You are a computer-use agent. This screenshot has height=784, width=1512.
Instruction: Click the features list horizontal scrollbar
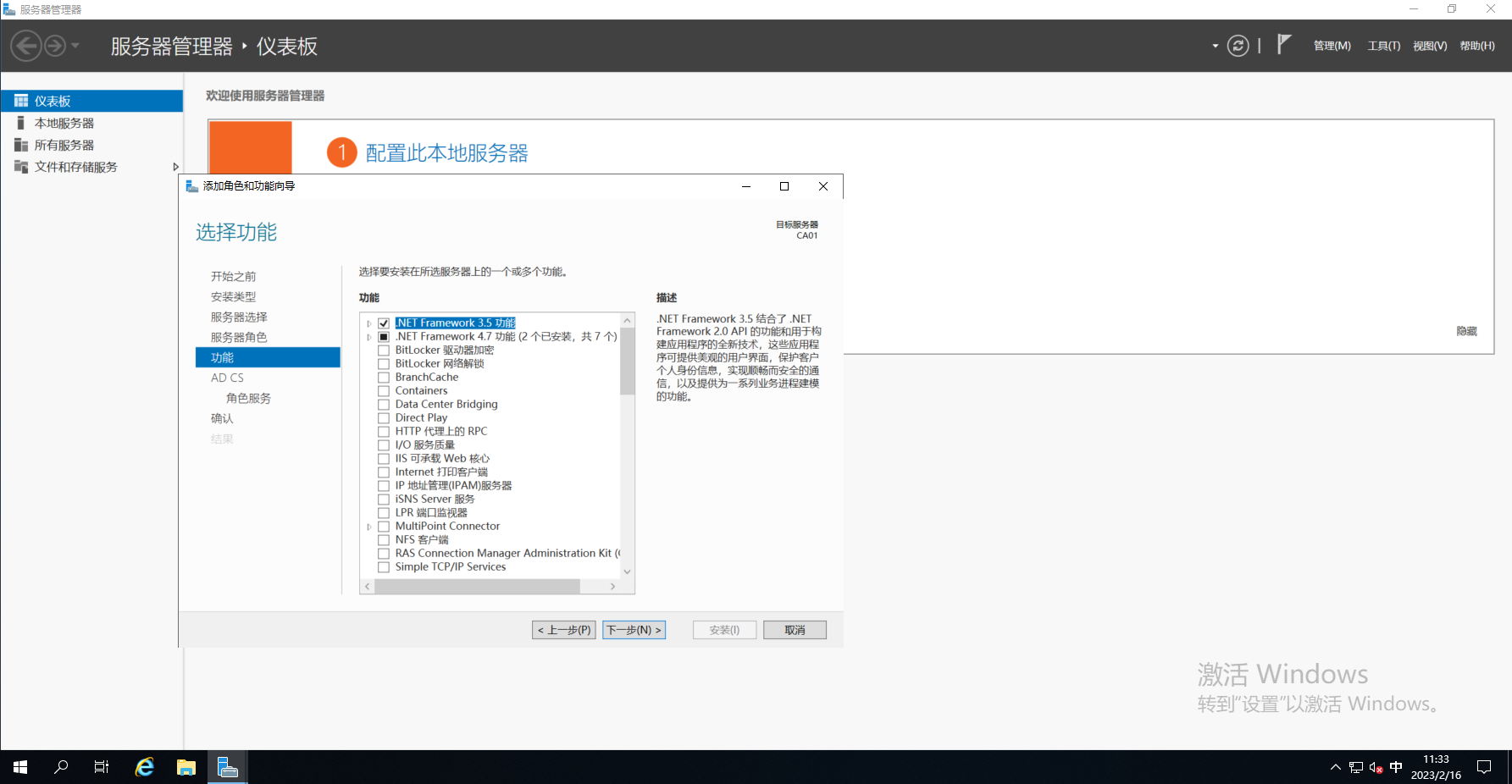(478, 586)
